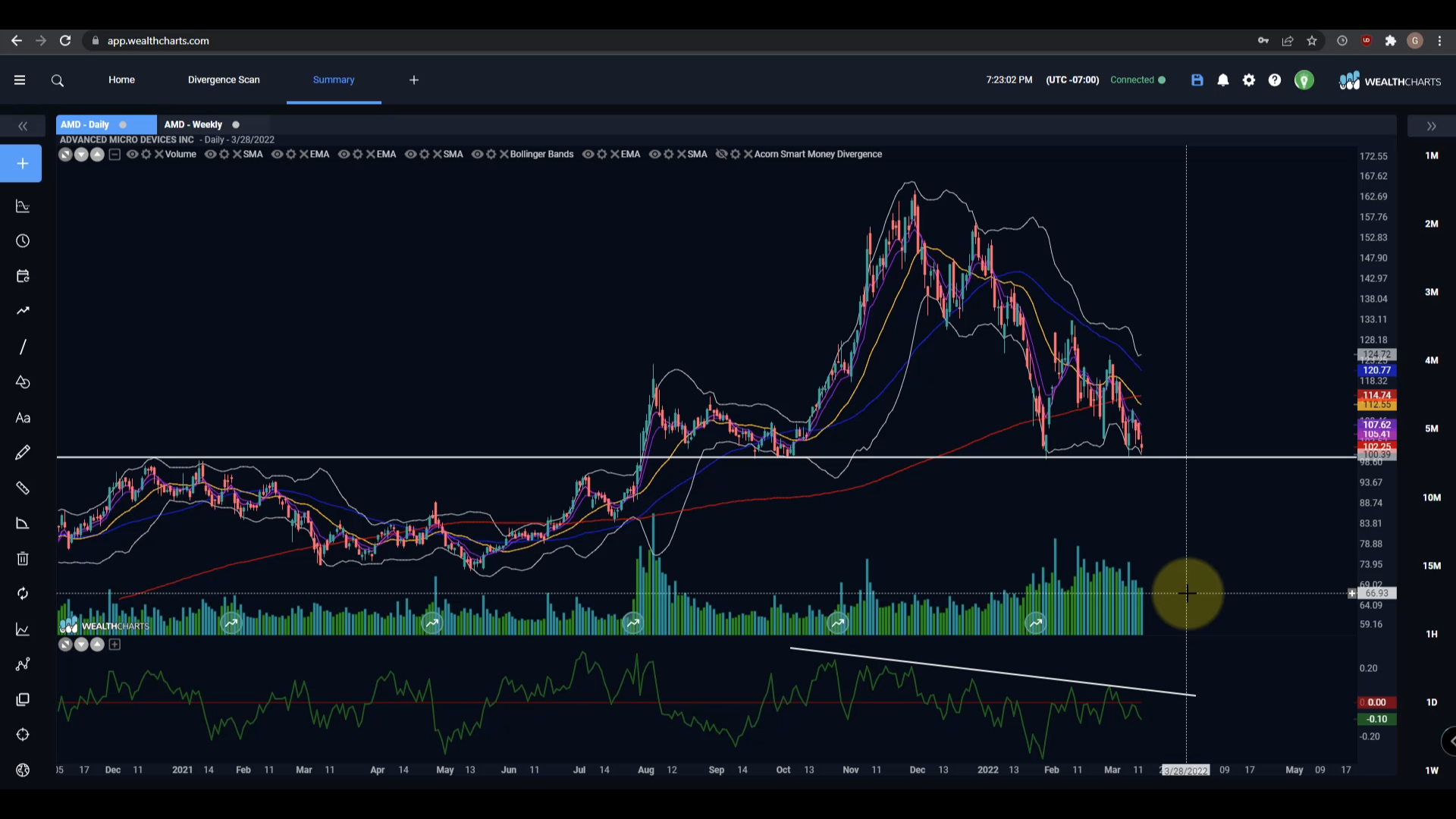Click the trash delete drawings icon

coord(23,559)
